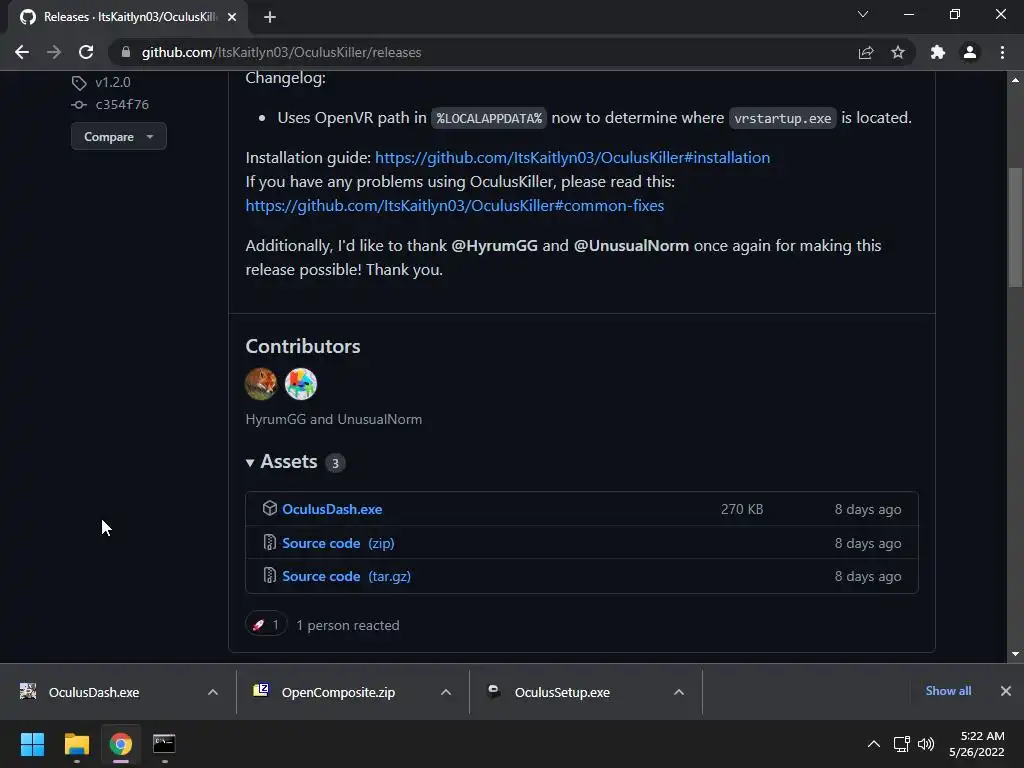View site lock info in address bar

click(x=126, y=52)
